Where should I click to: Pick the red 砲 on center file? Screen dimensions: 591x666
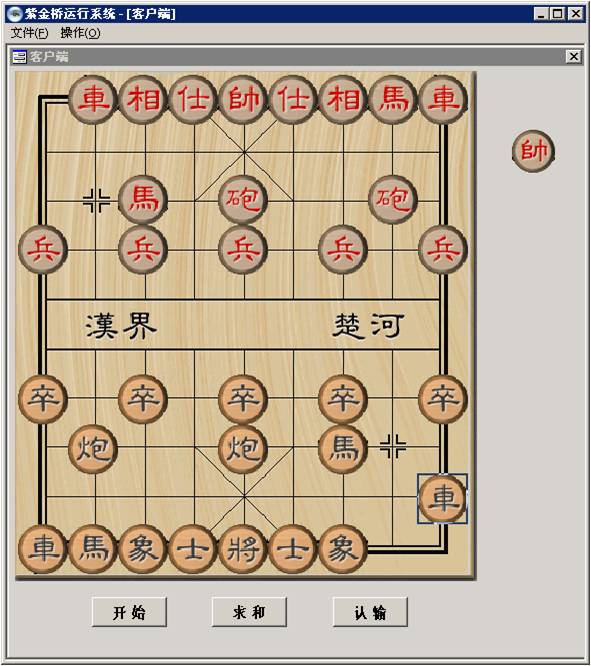243,199
